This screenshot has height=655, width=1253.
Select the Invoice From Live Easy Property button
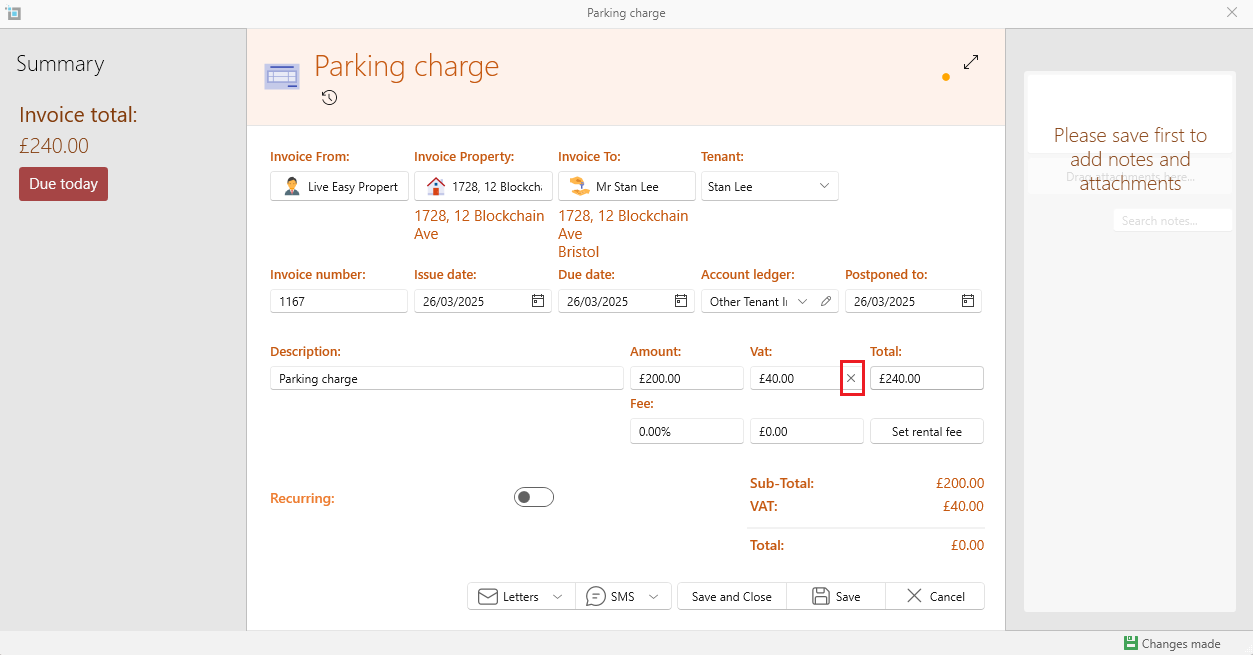click(x=339, y=186)
